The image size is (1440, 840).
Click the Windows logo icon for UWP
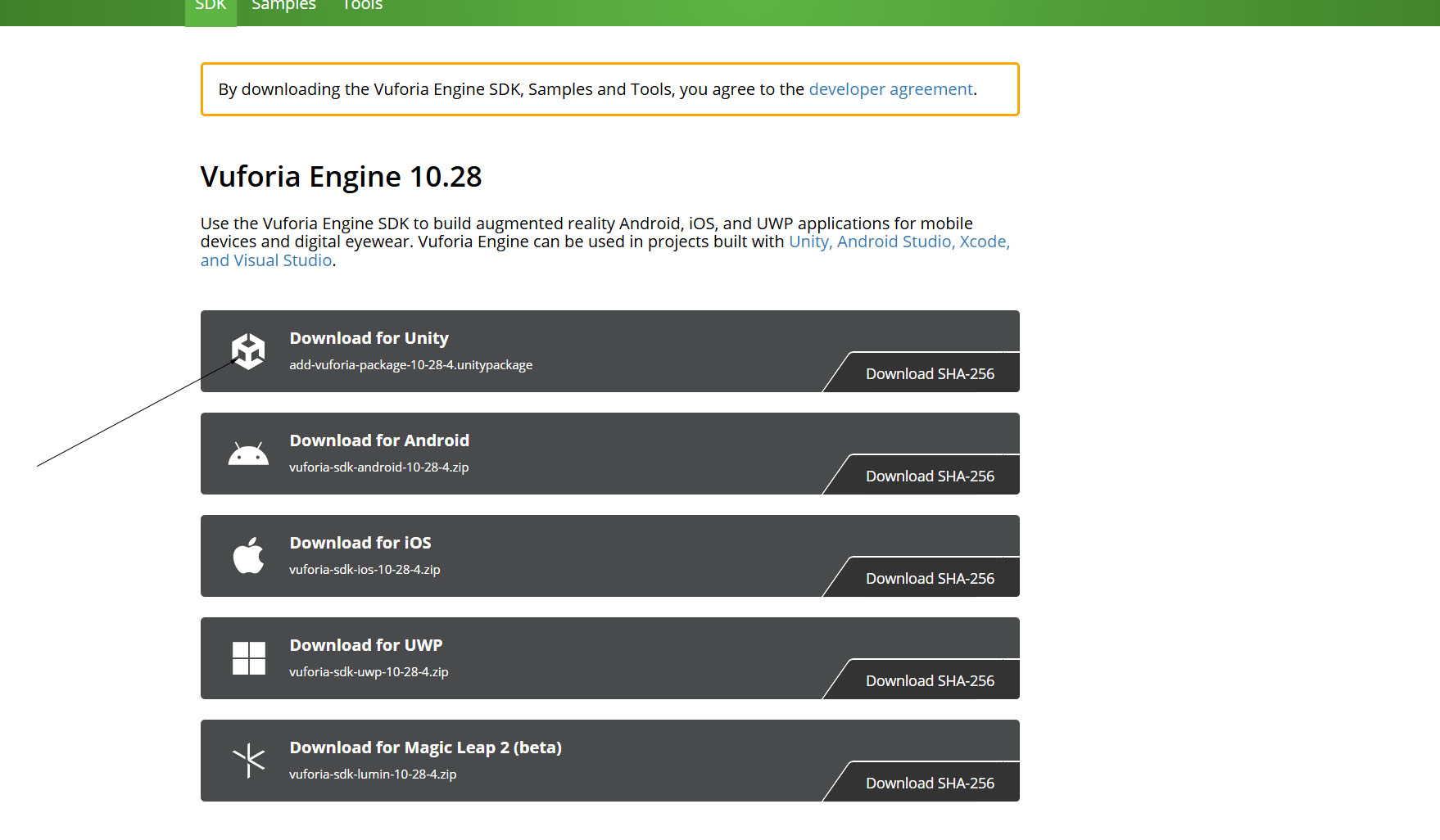tap(248, 658)
